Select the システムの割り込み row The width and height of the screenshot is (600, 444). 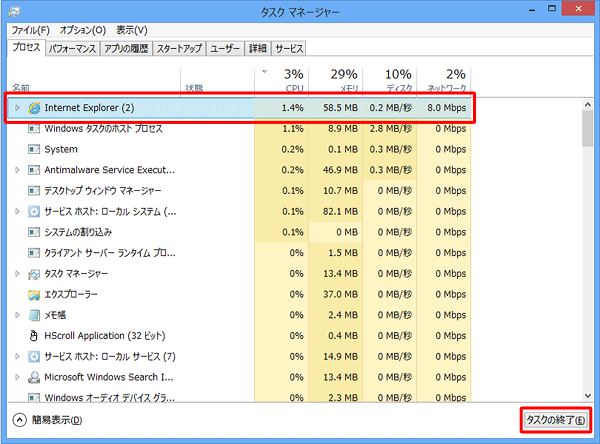tap(239, 232)
